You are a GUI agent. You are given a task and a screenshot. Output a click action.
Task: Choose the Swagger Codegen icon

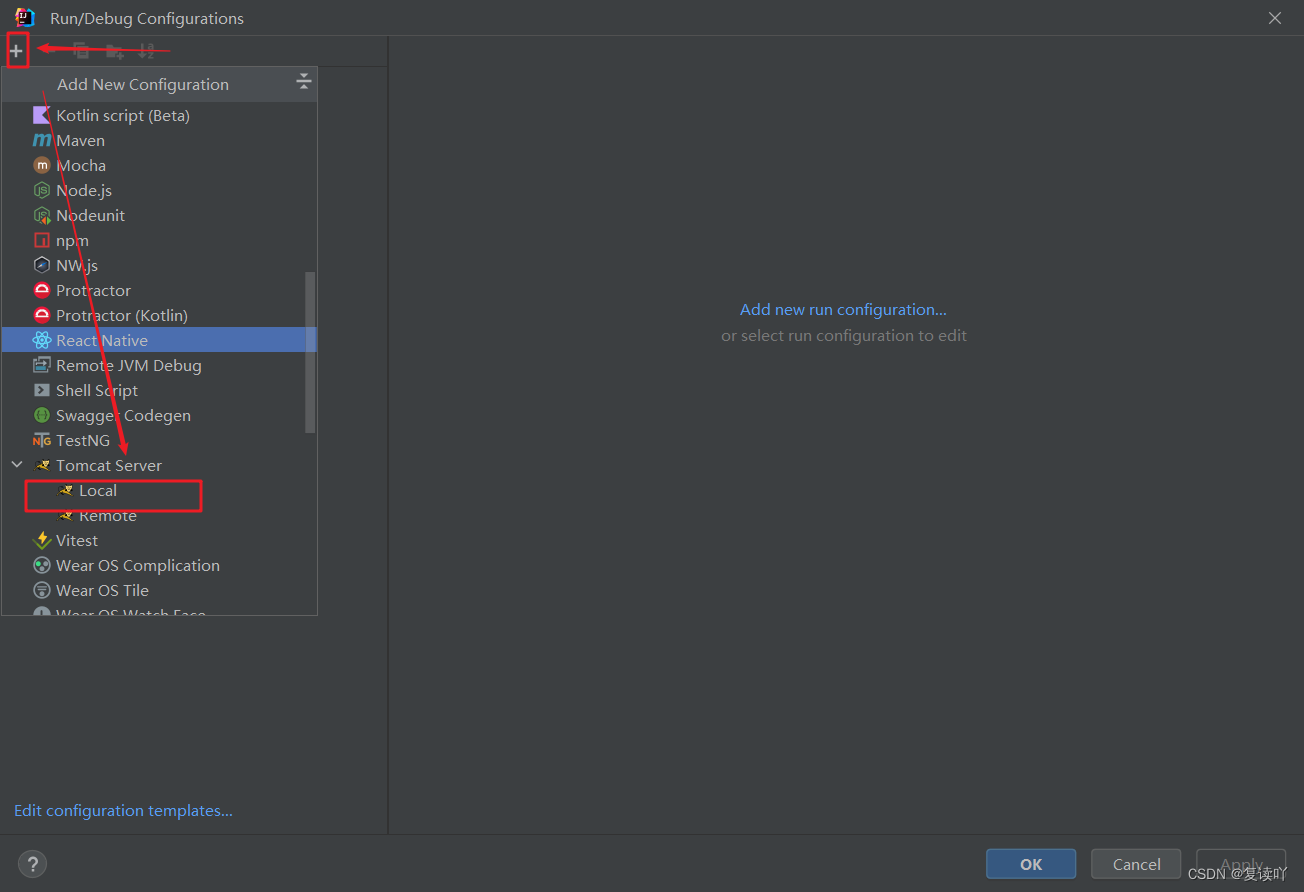point(41,415)
